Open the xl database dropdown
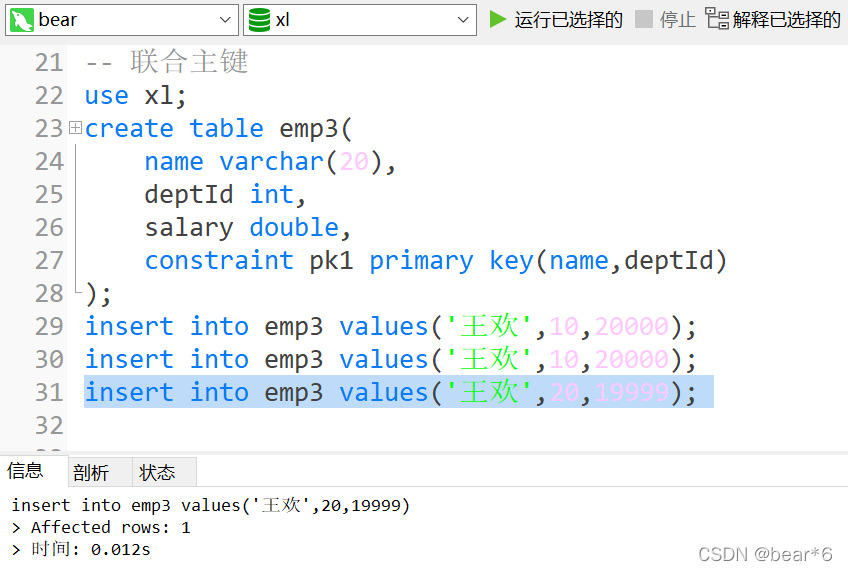 pyautogui.click(x=360, y=20)
